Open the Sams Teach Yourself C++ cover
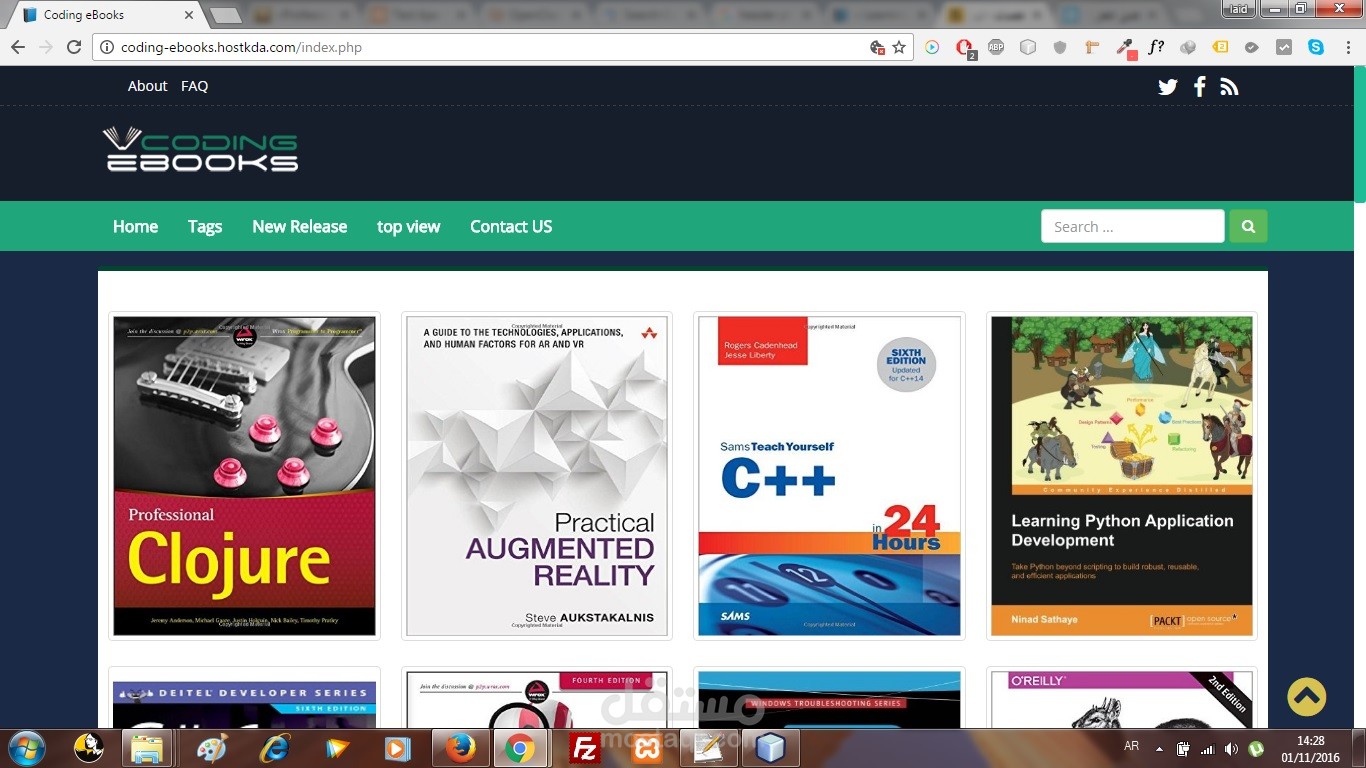This screenshot has height=768, width=1366. point(829,476)
